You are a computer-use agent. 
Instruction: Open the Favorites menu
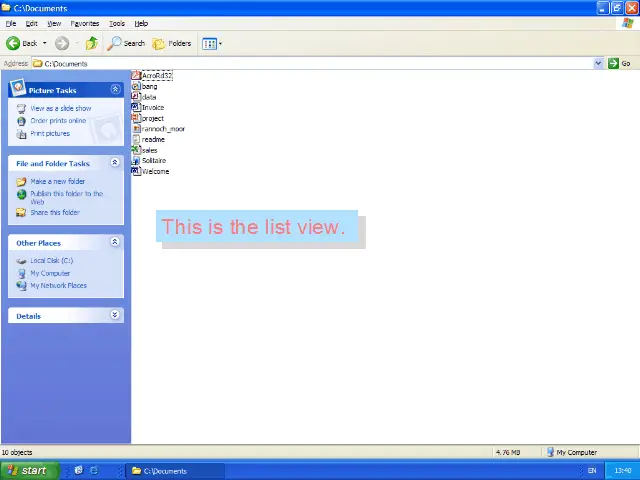click(85, 23)
